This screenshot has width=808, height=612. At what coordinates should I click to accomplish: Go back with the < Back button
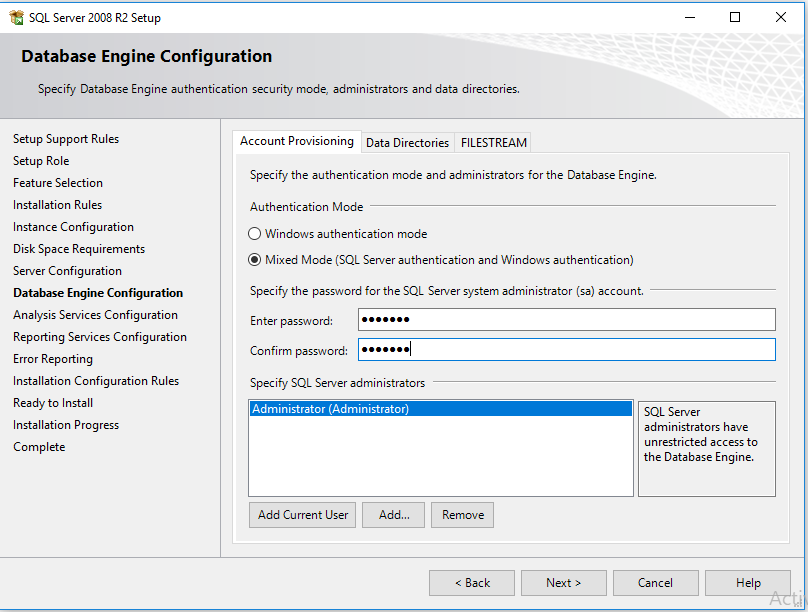click(472, 583)
